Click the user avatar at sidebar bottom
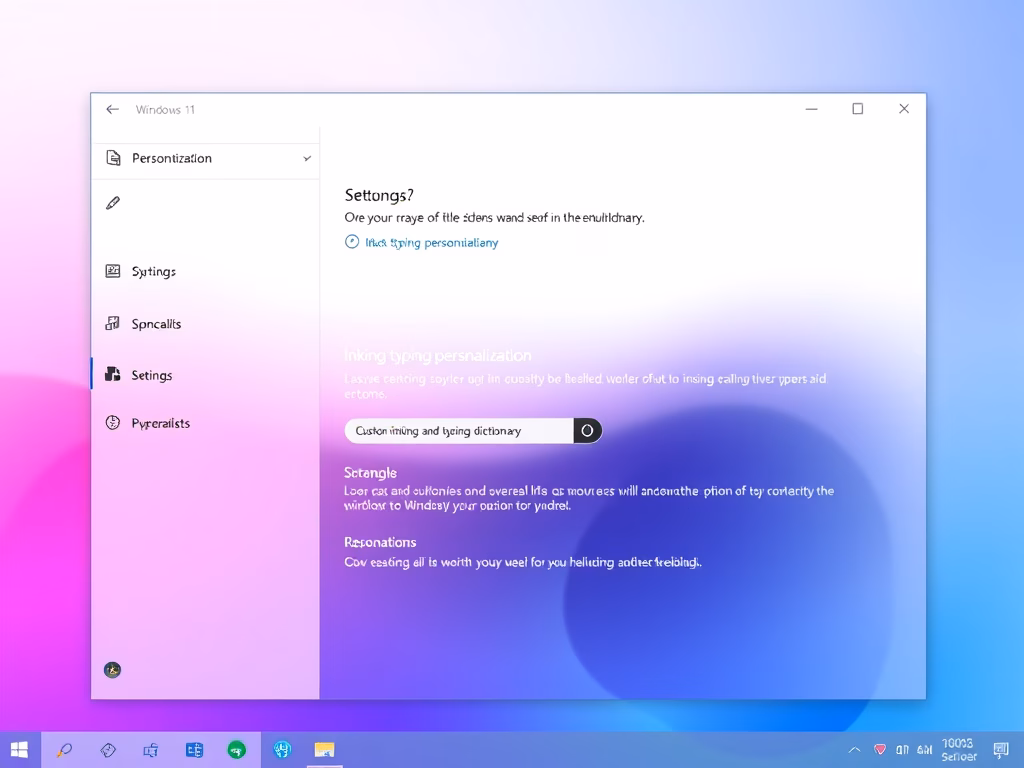 point(112,670)
